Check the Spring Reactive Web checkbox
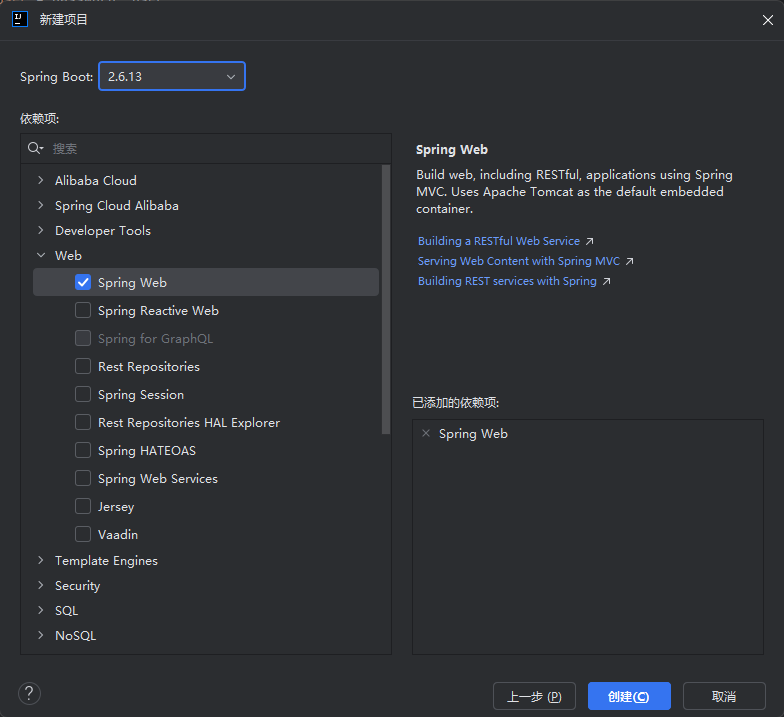Viewport: 784px width, 717px height. [x=83, y=310]
